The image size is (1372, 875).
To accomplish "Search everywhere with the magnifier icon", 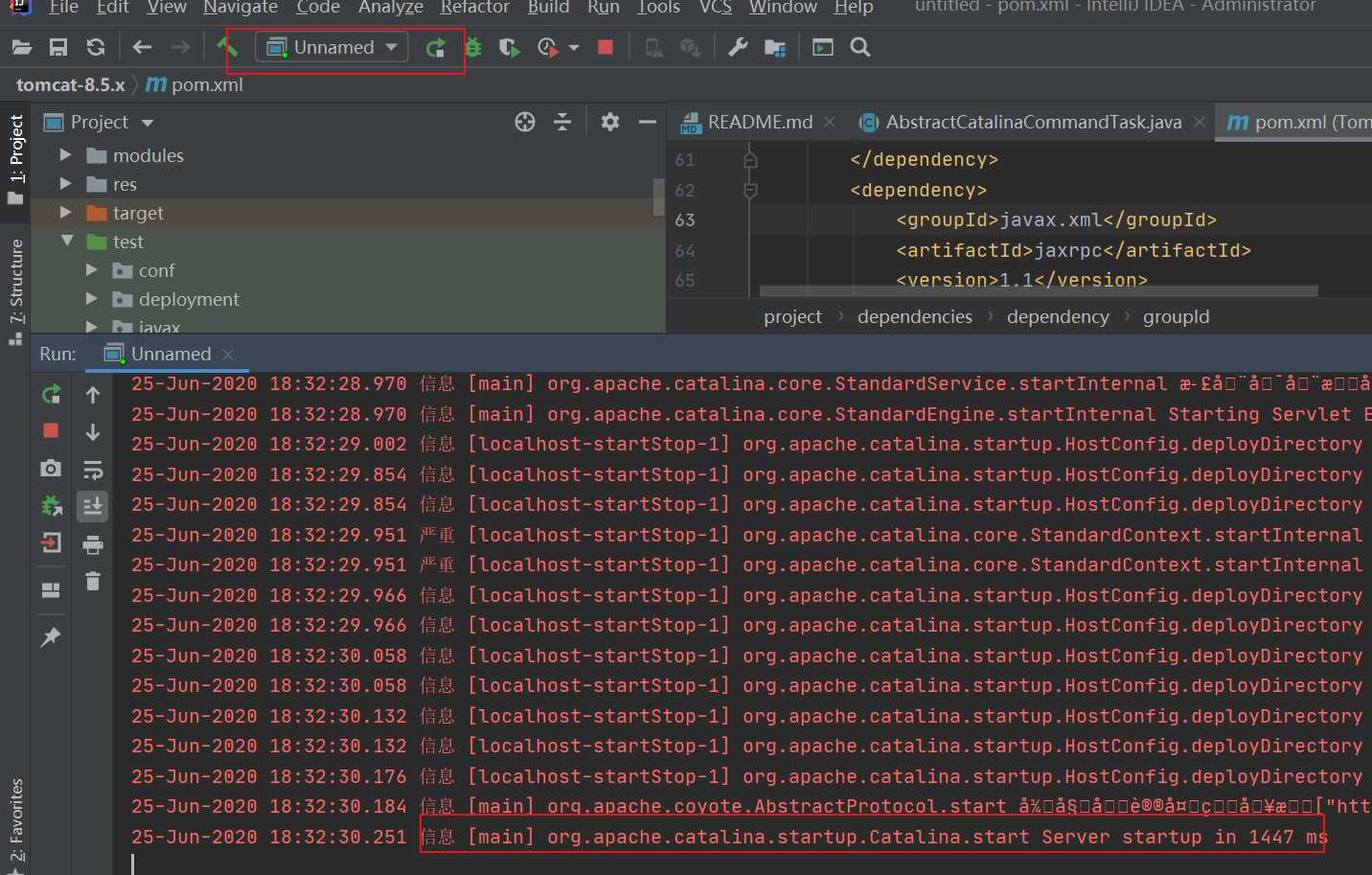I will [x=860, y=47].
